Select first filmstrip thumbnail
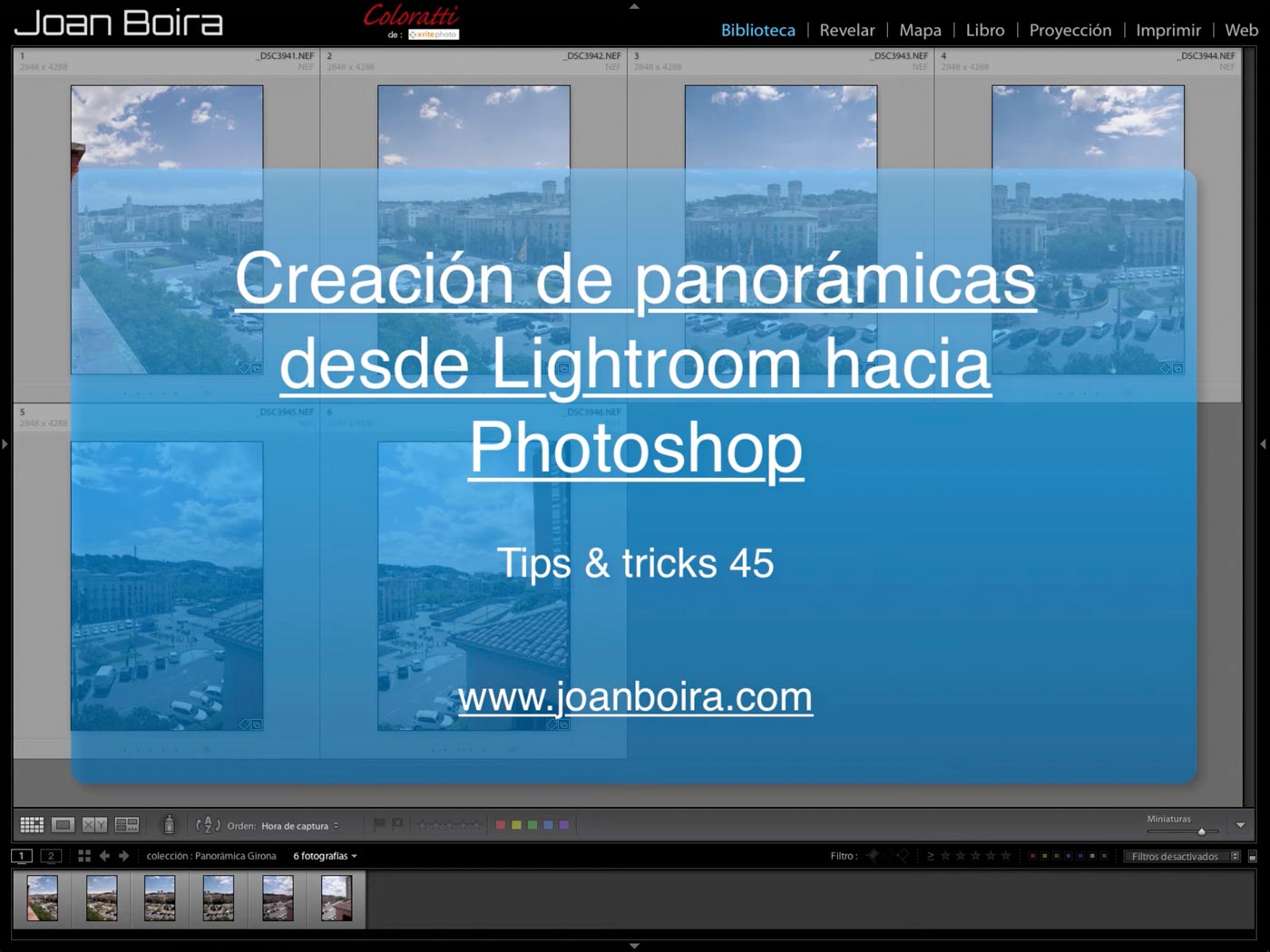The width and height of the screenshot is (1270, 952). [x=43, y=899]
